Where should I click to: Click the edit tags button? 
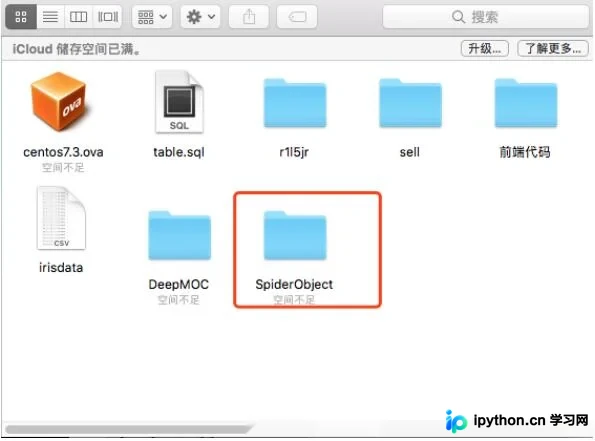[x=297, y=17]
